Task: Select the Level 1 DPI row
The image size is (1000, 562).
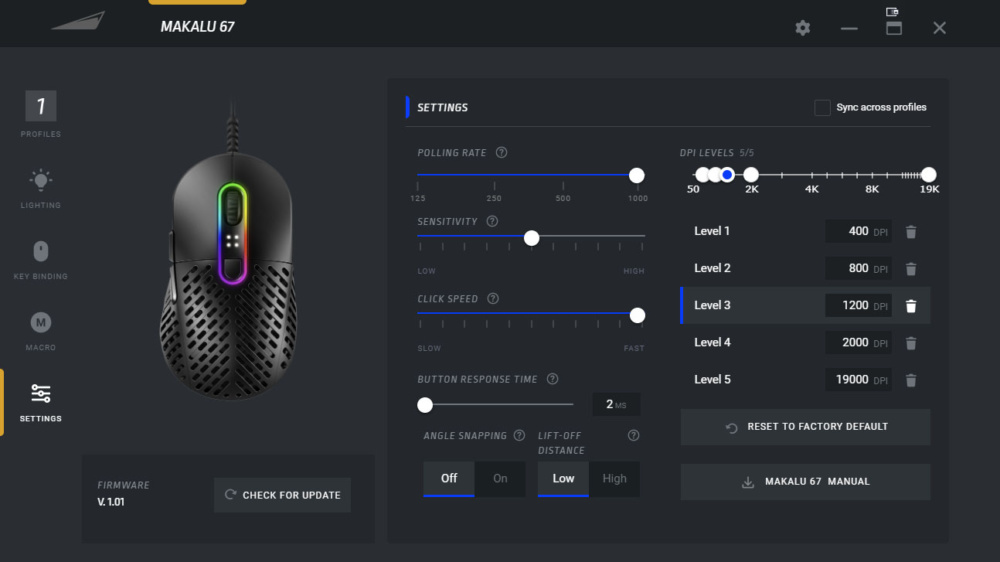Action: (x=805, y=231)
